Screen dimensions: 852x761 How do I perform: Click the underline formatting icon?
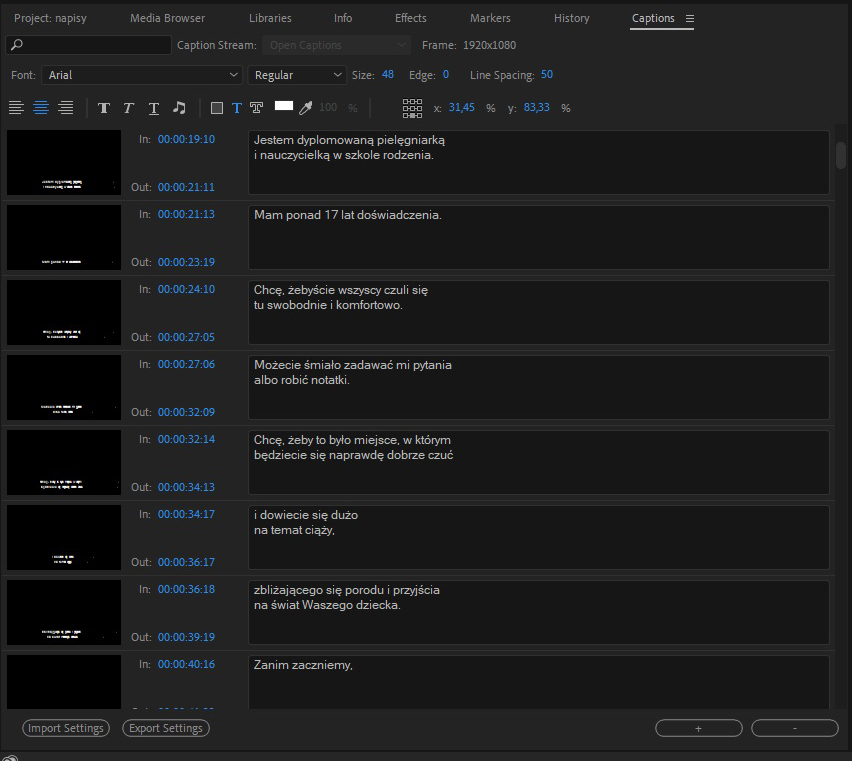[x=152, y=108]
